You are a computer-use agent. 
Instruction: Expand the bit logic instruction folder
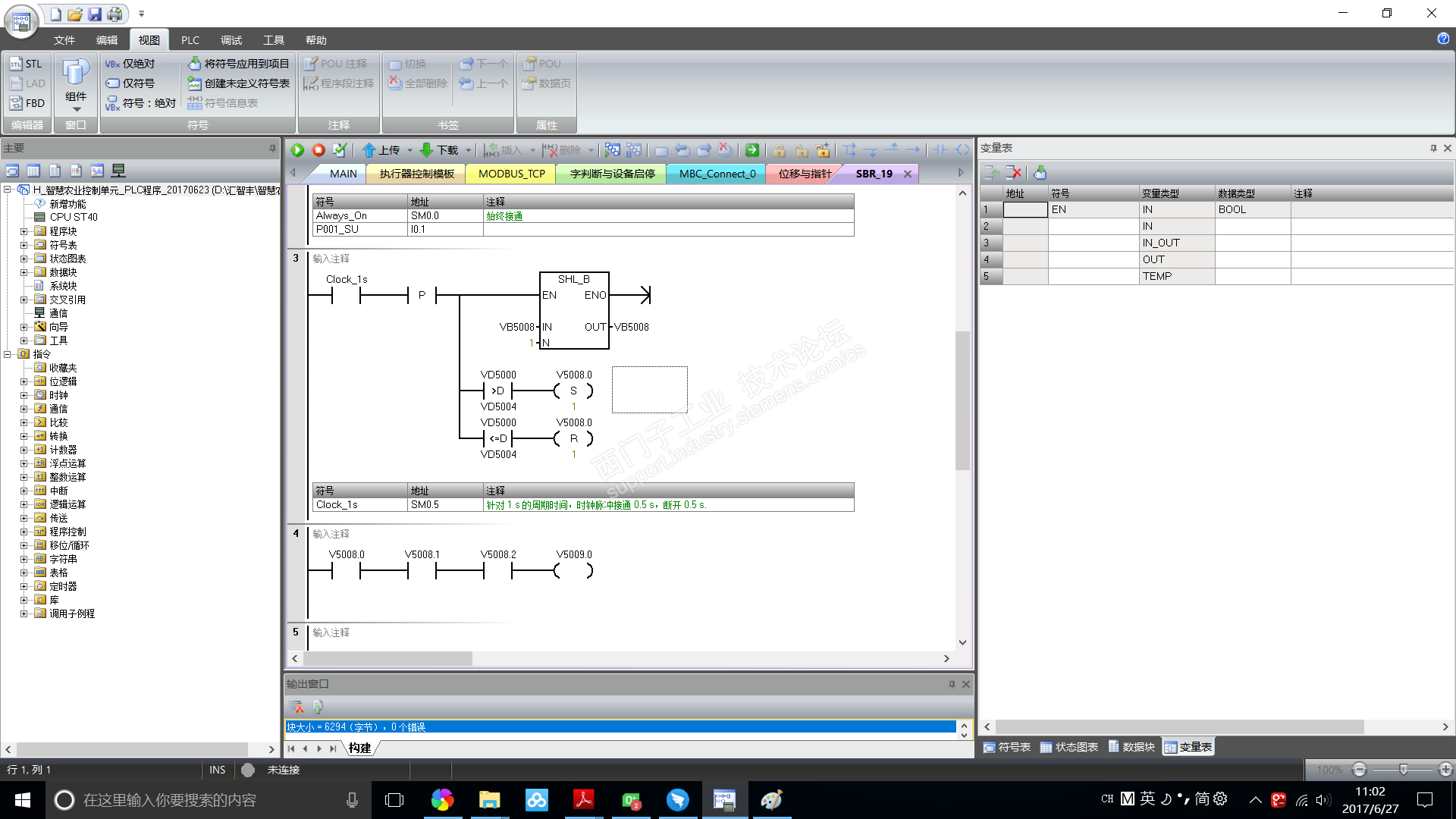tap(24, 381)
